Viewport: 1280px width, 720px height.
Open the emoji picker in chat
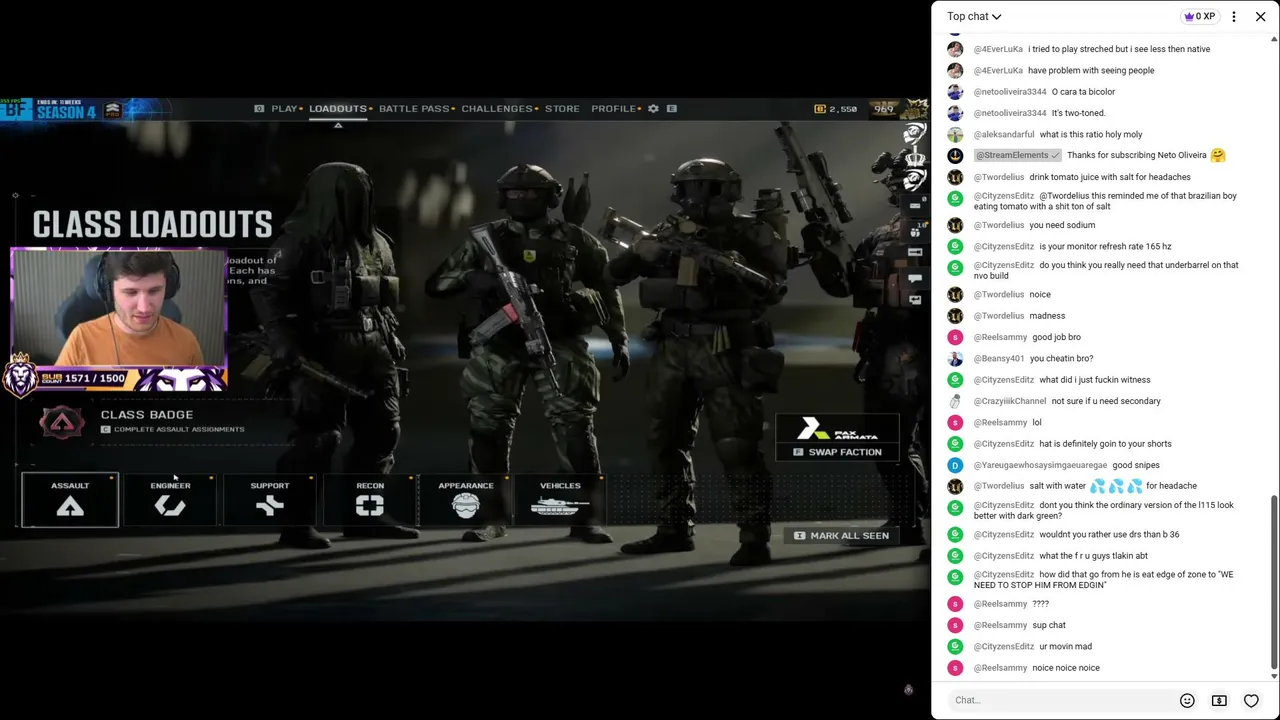tap(1187, 700)
